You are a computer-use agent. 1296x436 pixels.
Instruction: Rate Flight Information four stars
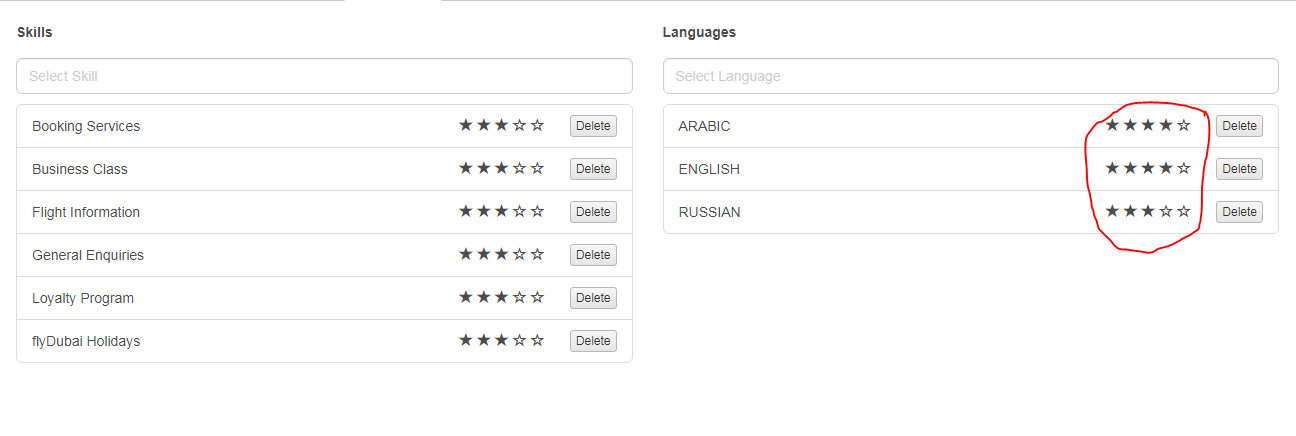(520, 212)
